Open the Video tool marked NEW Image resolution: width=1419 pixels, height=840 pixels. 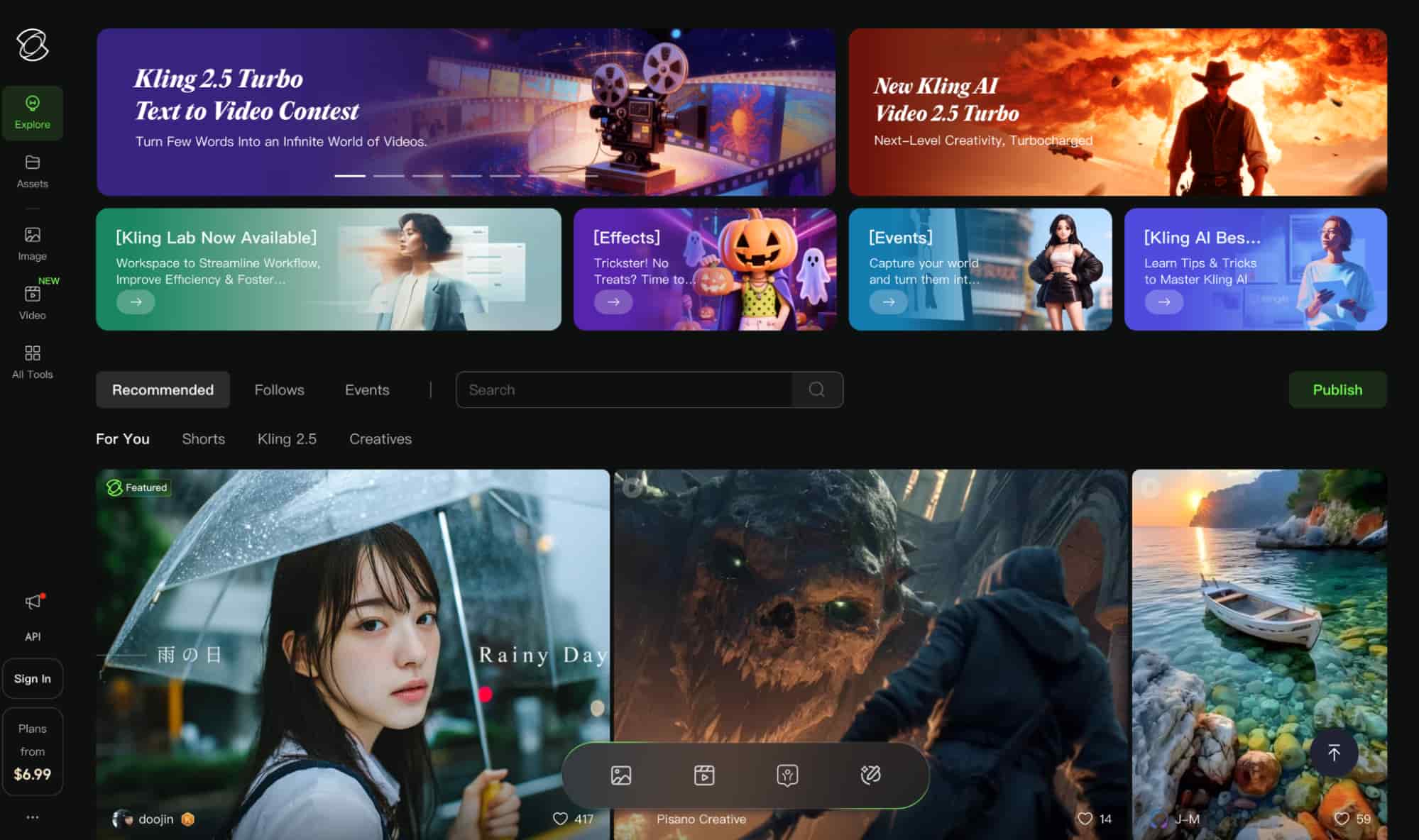[x=33, y=302]
